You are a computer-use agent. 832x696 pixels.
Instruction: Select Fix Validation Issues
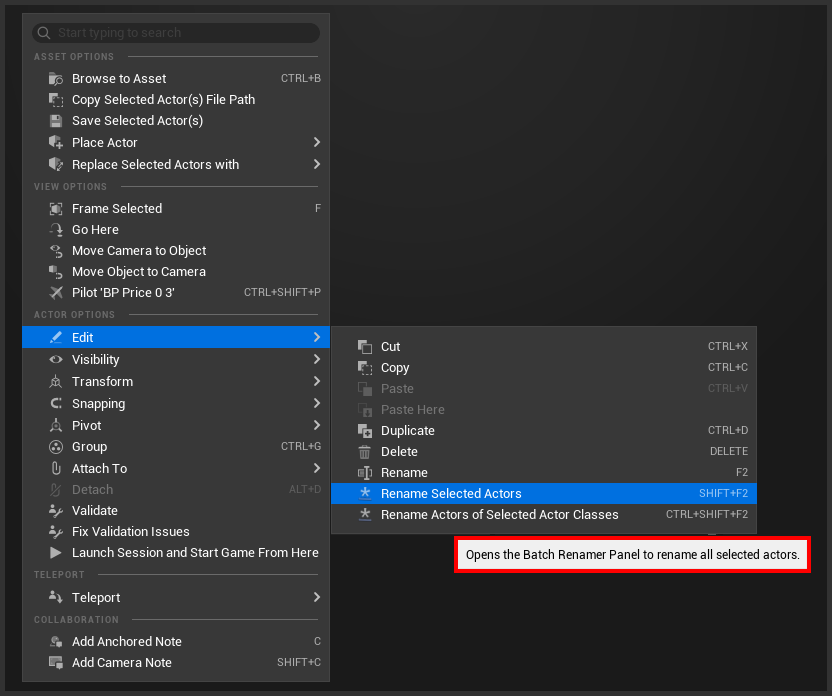pos(176,532)
